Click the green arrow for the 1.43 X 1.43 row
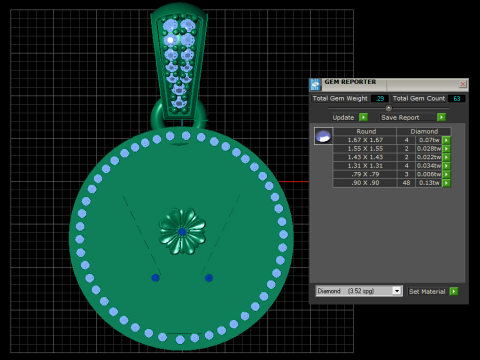This screenshot has width=480, height=360. tap(446, 157)
